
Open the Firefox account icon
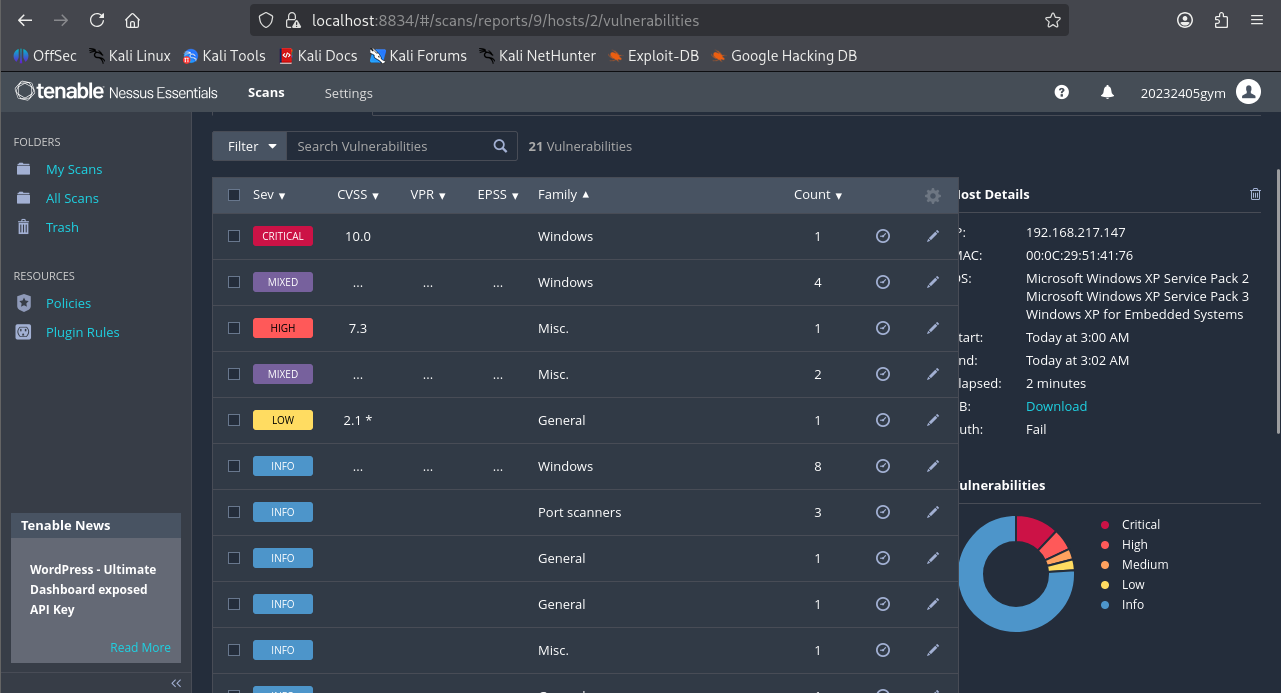tap(1185, 20)
